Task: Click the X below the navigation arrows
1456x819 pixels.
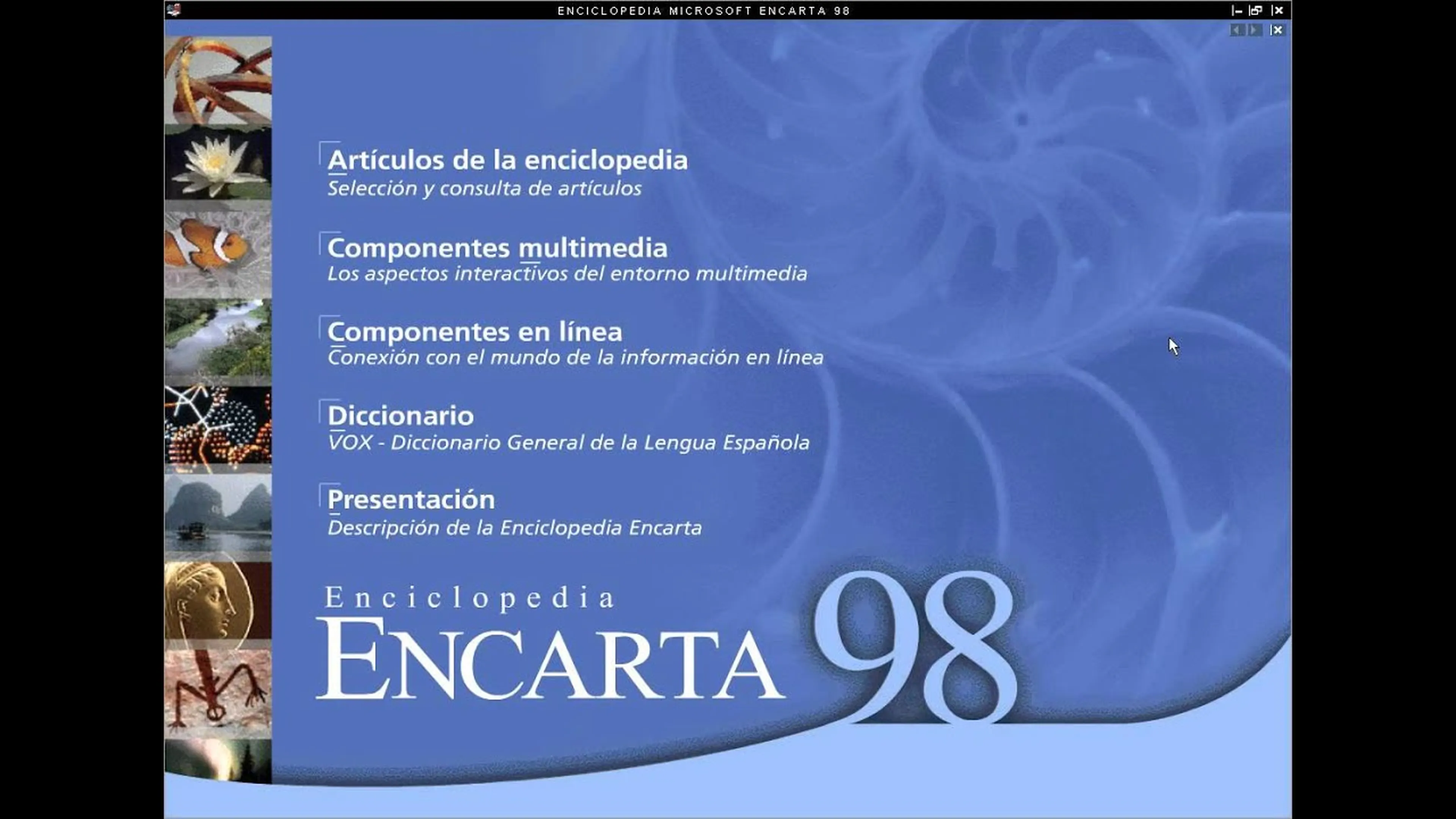Action: (1278, 30)
